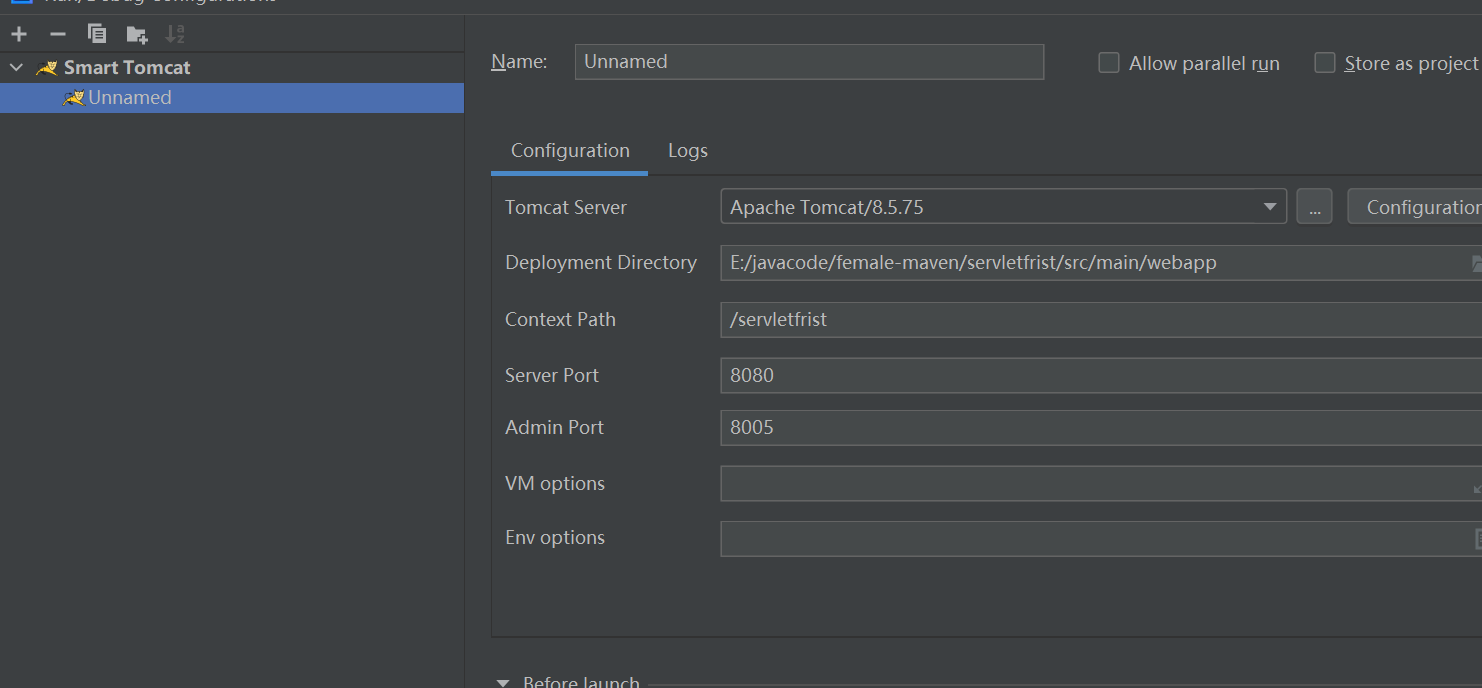Screen dimensions: 1482x688
Task: Click the Tomcat icon beside Smart Tomcat
Action: point(47,68)
